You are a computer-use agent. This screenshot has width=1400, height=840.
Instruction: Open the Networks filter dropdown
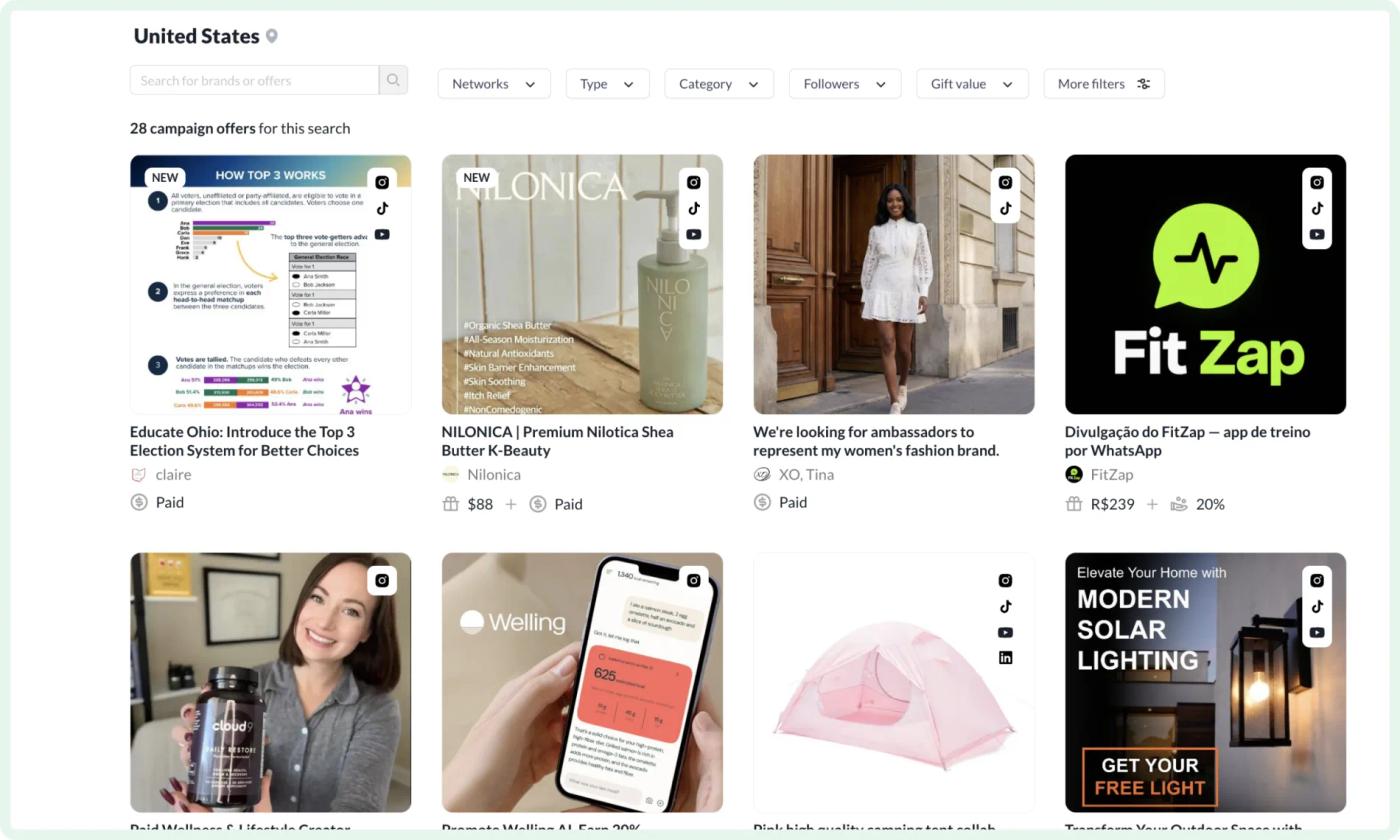pos(494,84)
